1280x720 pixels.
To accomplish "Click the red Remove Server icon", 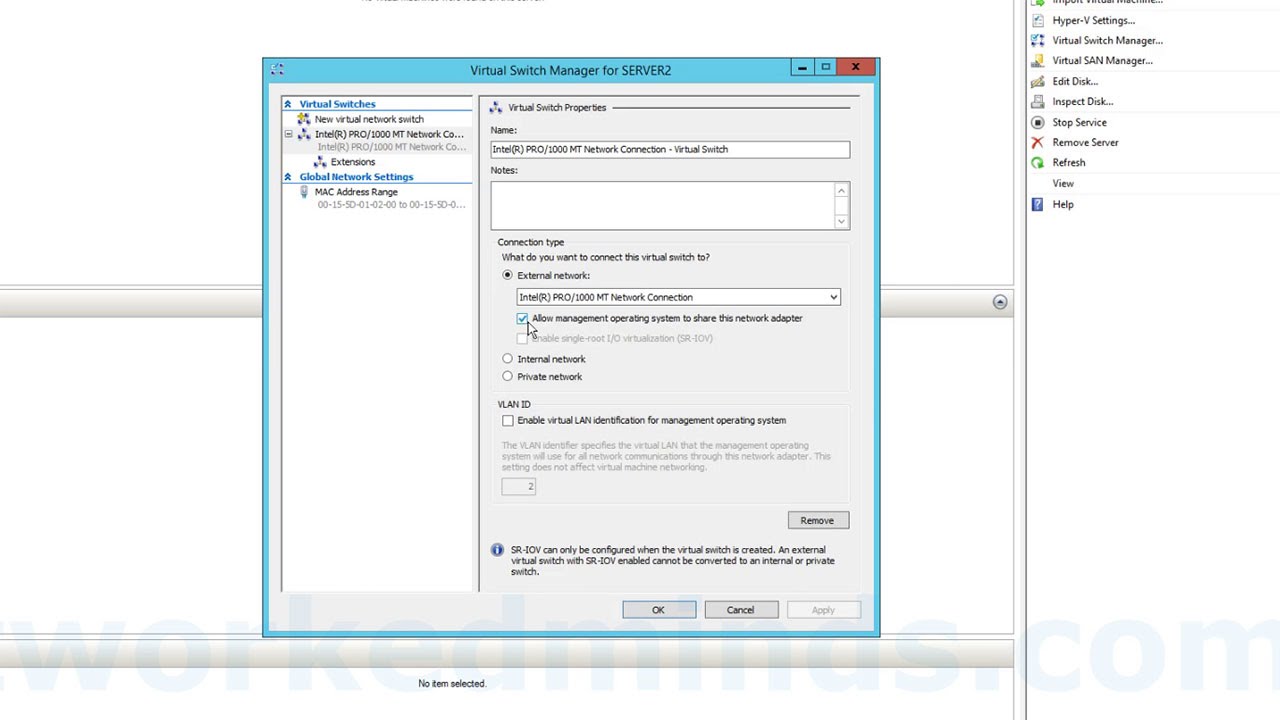I will point(1037,142).
